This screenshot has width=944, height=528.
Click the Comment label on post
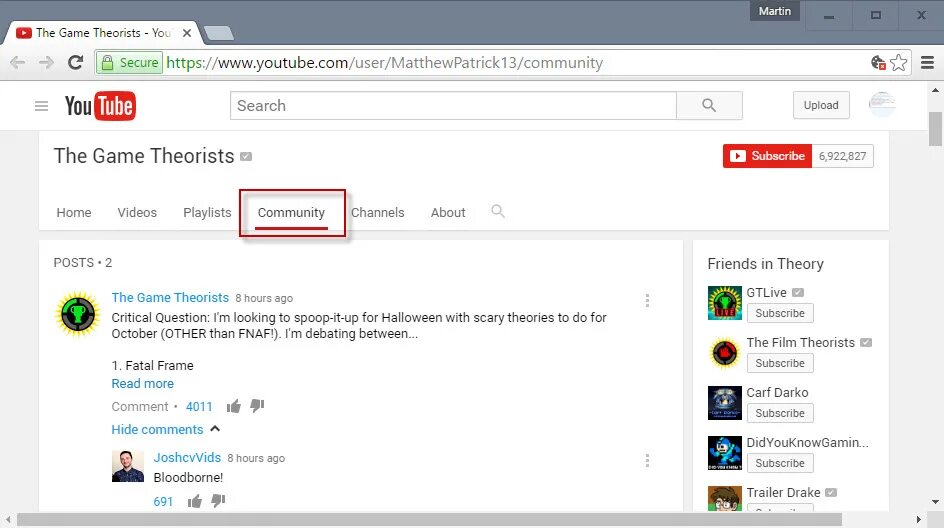point(140,406)
